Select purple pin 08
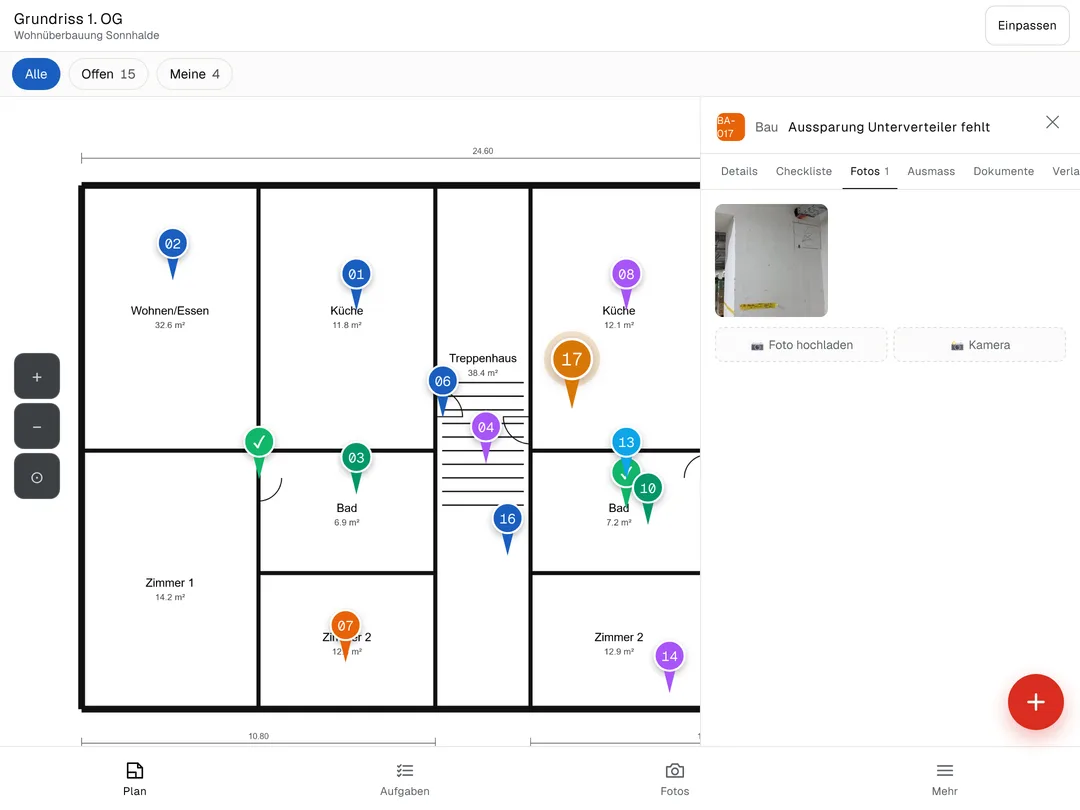Viewport: 1080px width, 810px height. [x=626, y=274]
